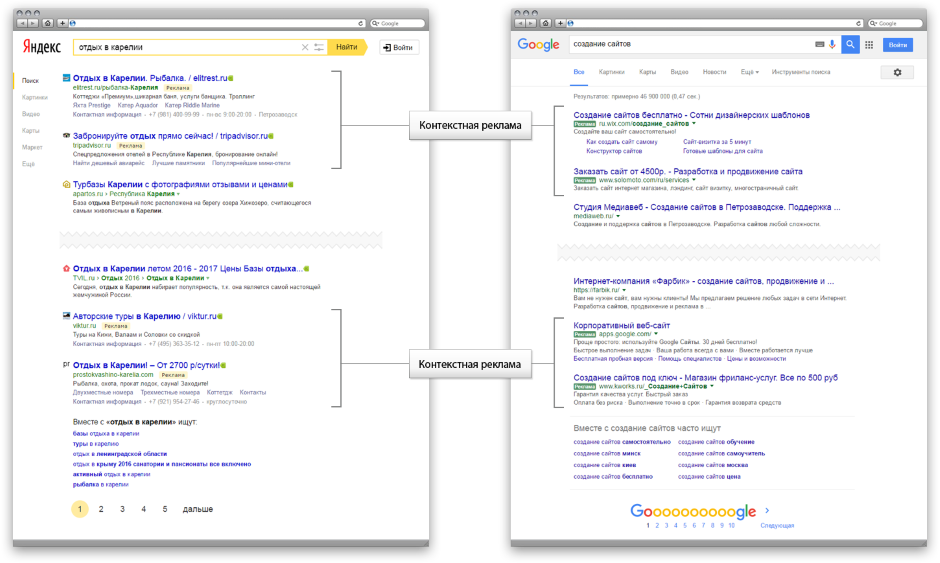The image size is (940, 563).
Task: Expand the arrow after the TVIL.ru breadcrumb
Action: [208, 278]
